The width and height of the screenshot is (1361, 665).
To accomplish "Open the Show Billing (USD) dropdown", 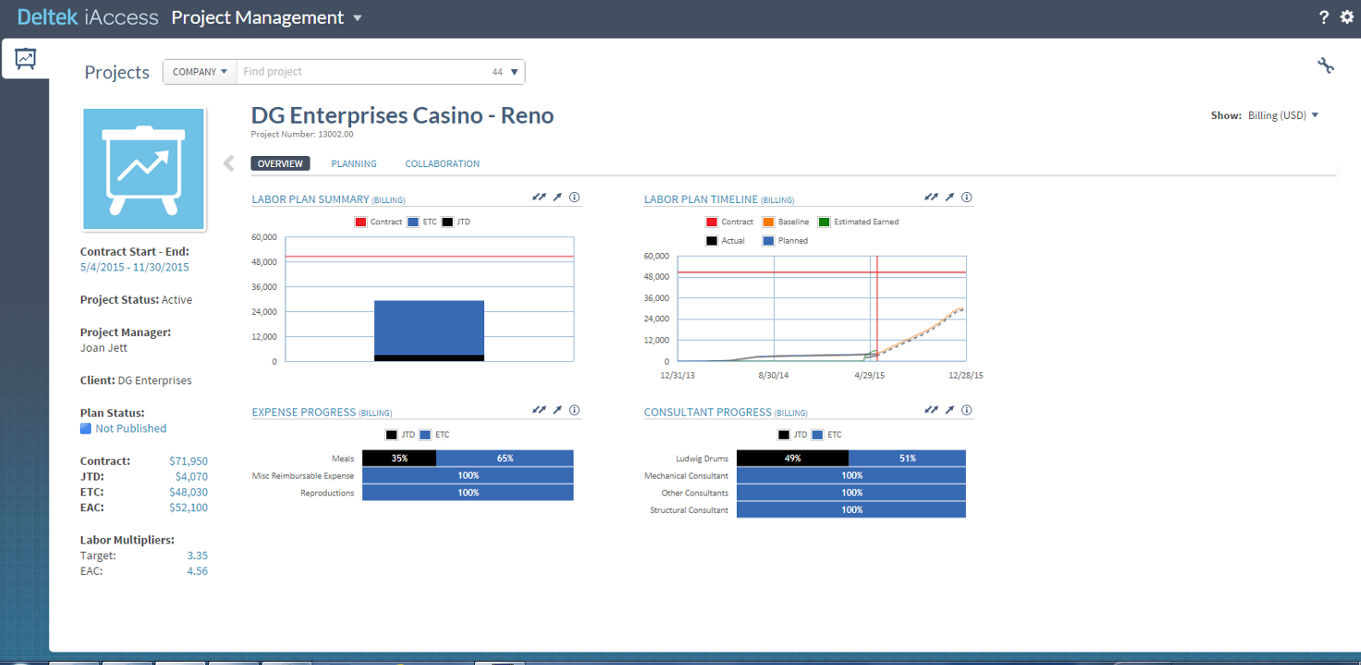I will coord(1283,115).
